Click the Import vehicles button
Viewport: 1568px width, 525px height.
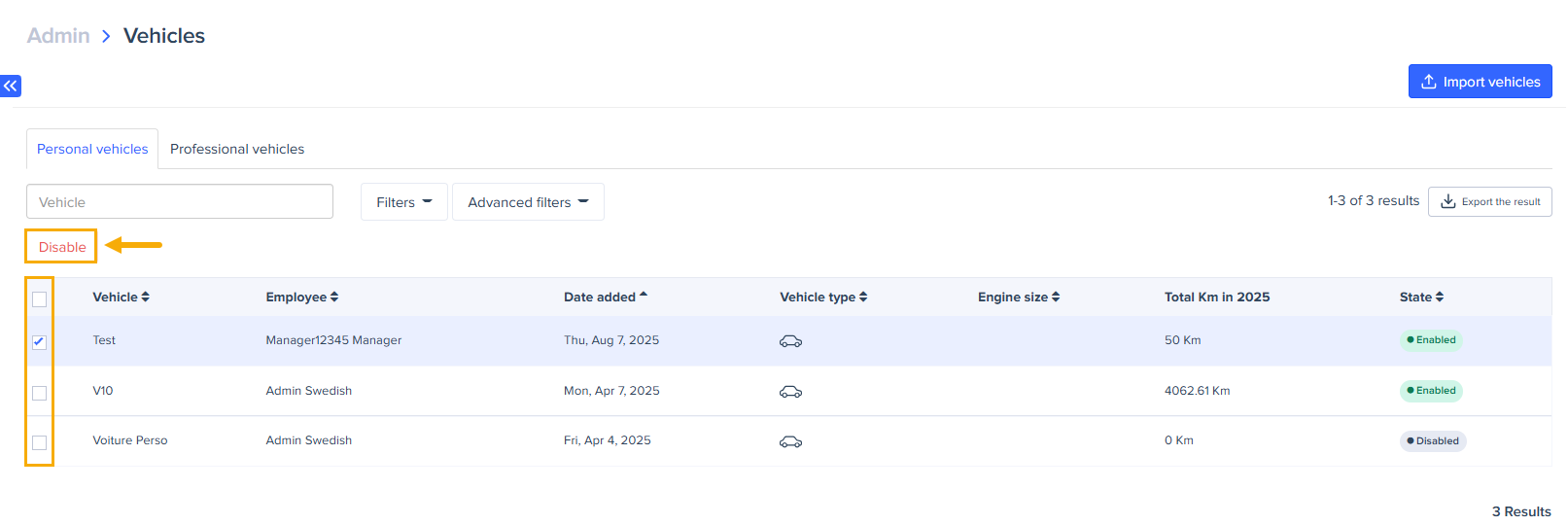[1480, 82]
